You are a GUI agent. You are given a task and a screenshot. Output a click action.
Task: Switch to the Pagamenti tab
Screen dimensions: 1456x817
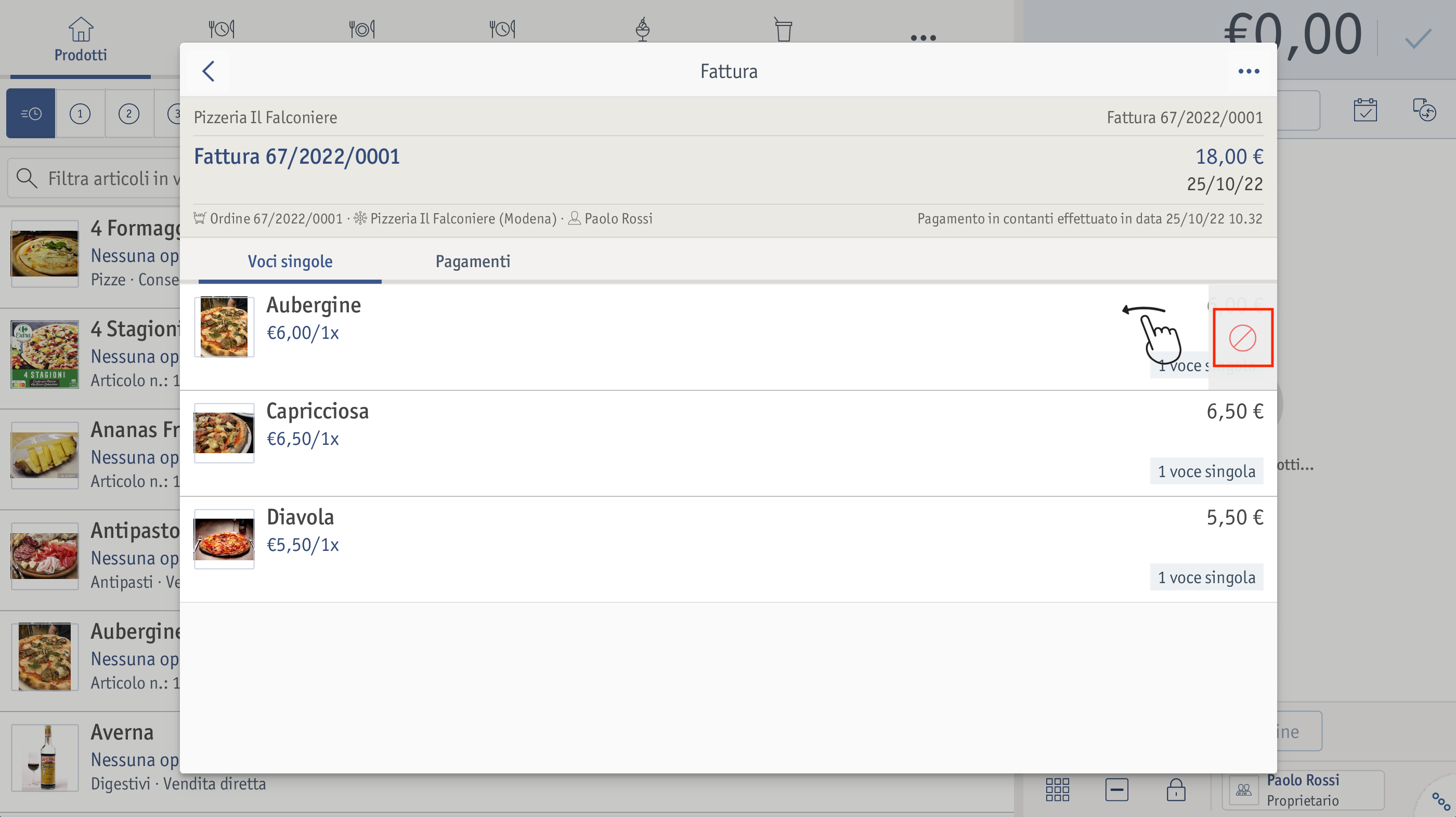pyautogui.click(x=473, y=261)
